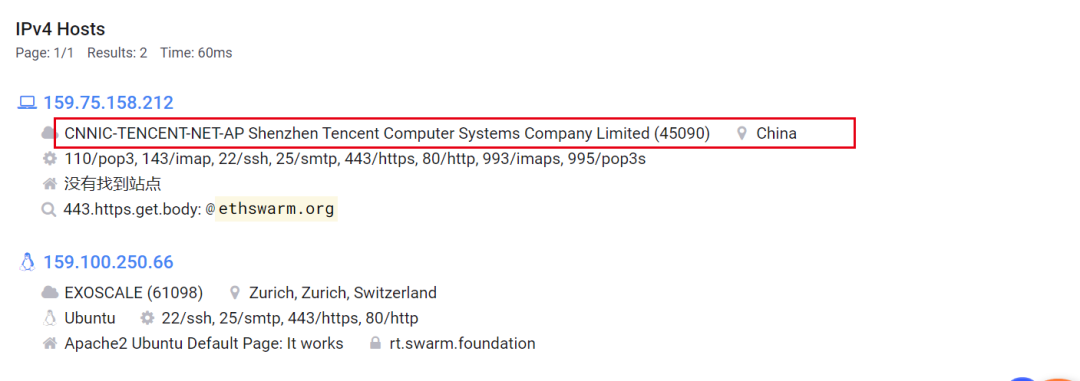This screenshot has width=1080, height=381.
Task: Click cloud icon next to EXOSCALE
Action: (x=50, y=292)
